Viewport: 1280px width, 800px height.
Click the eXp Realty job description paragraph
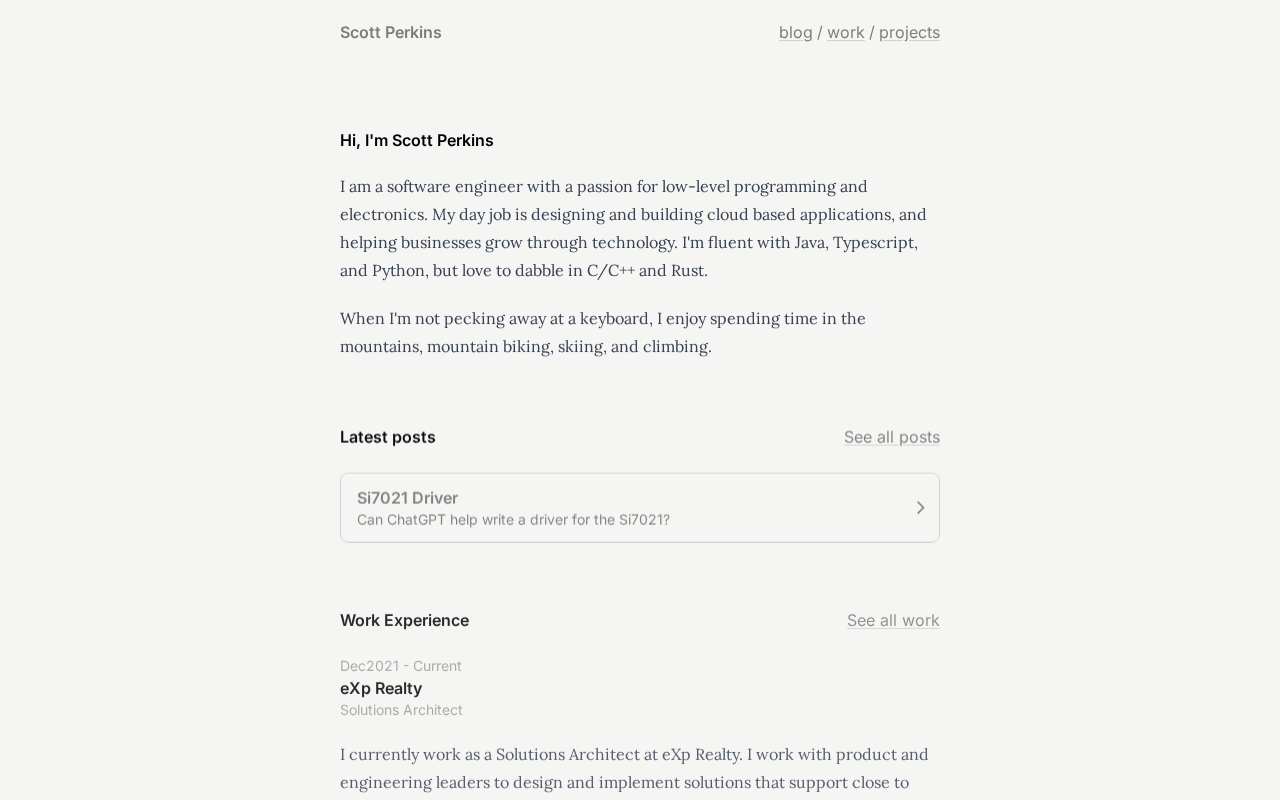(x=634, y=768)
